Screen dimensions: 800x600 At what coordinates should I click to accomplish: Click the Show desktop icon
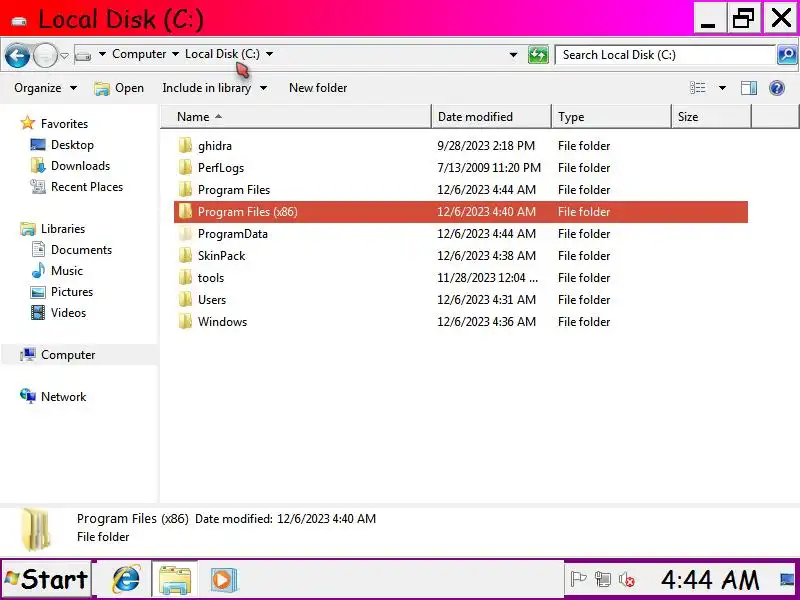788,580
